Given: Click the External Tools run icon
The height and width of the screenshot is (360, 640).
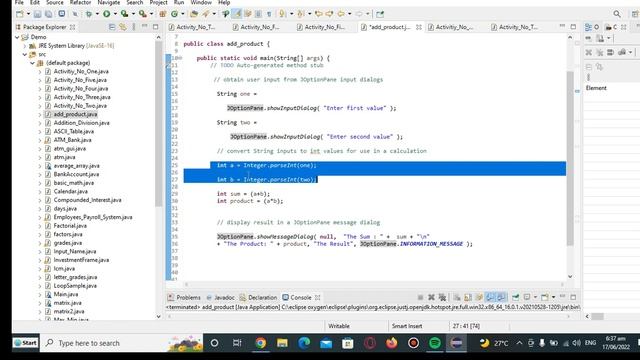Looking at the screenshot, I should 142,14.
